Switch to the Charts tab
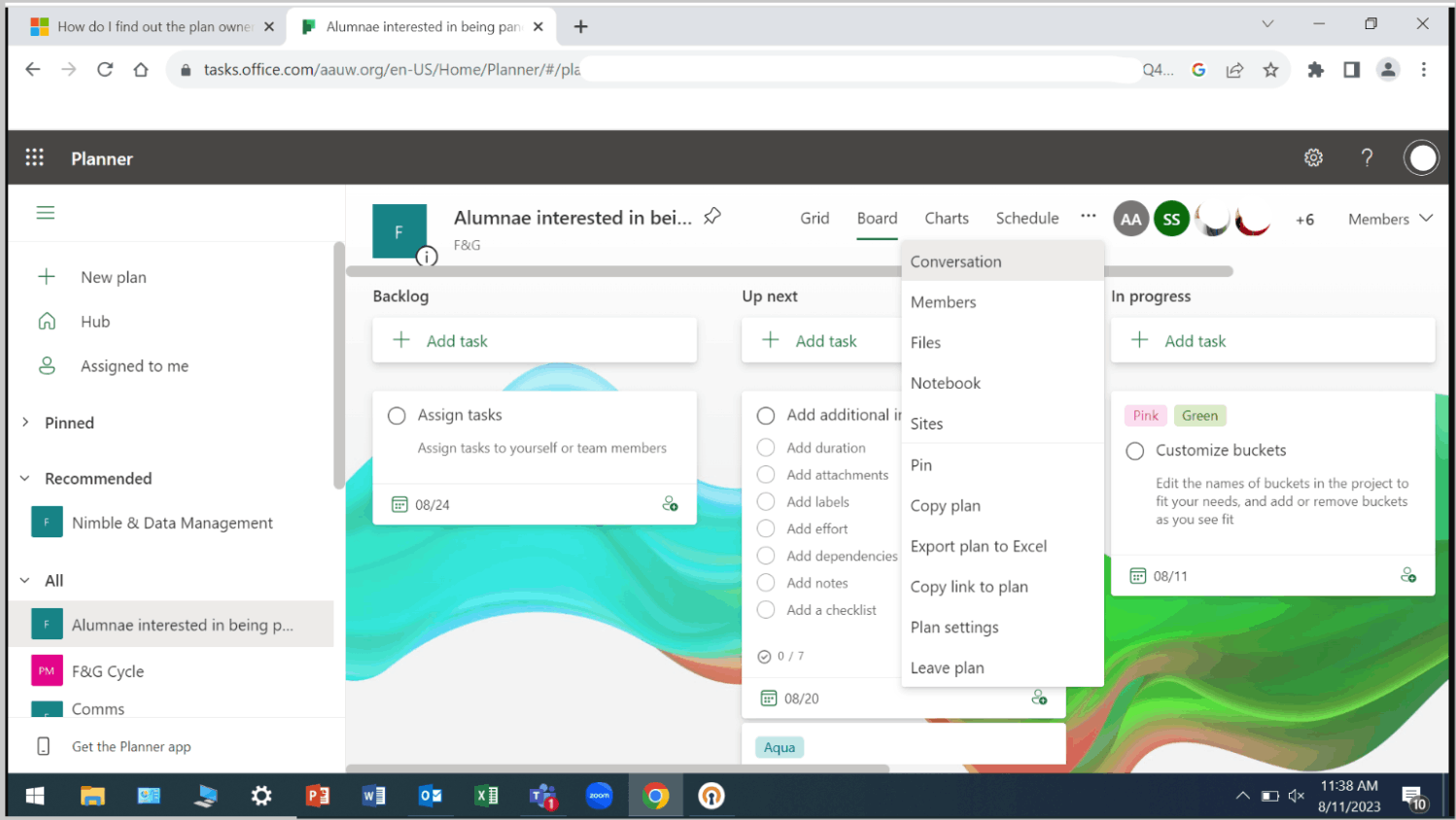 click(x=946, y=218)
